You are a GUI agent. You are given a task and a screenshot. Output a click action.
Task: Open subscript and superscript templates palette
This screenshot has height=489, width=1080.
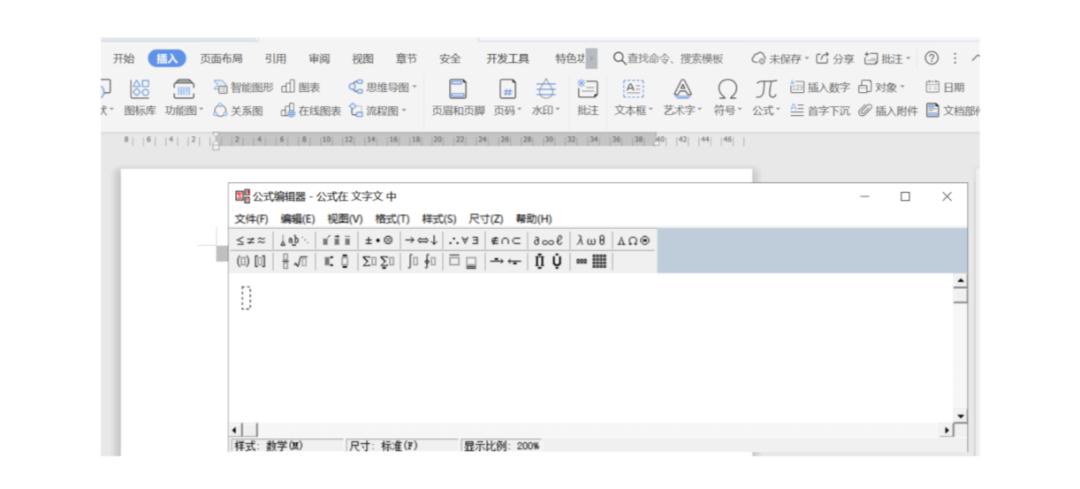point(337,261)
